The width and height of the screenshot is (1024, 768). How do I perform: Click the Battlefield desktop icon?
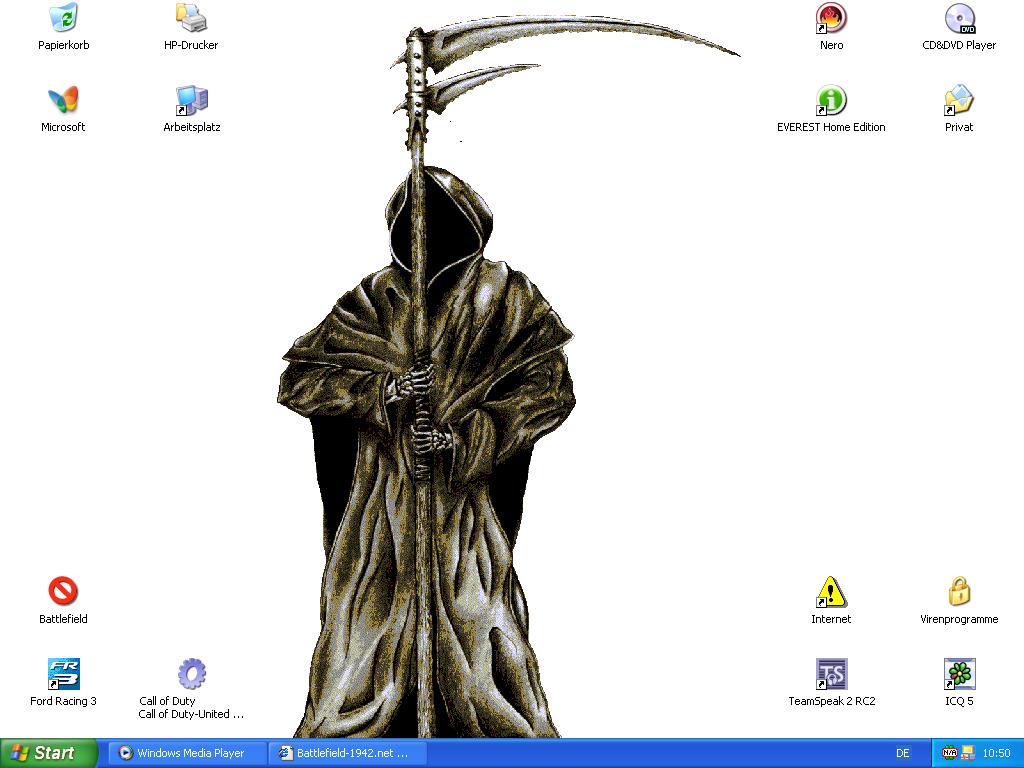coord(63,592)
